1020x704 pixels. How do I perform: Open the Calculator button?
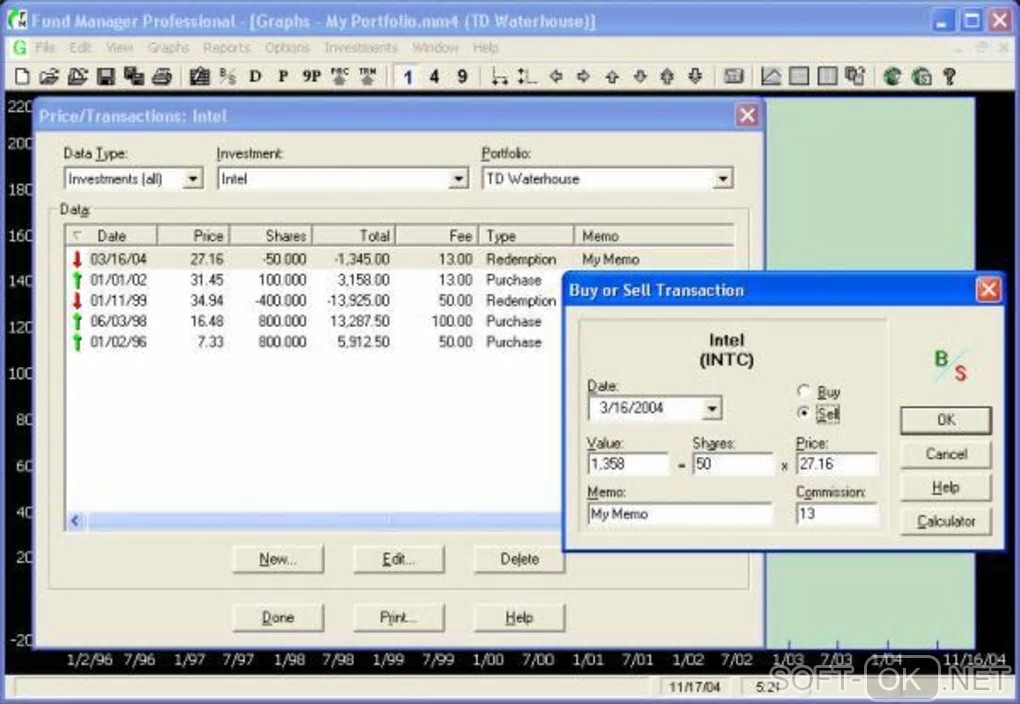tap(946, 521)
